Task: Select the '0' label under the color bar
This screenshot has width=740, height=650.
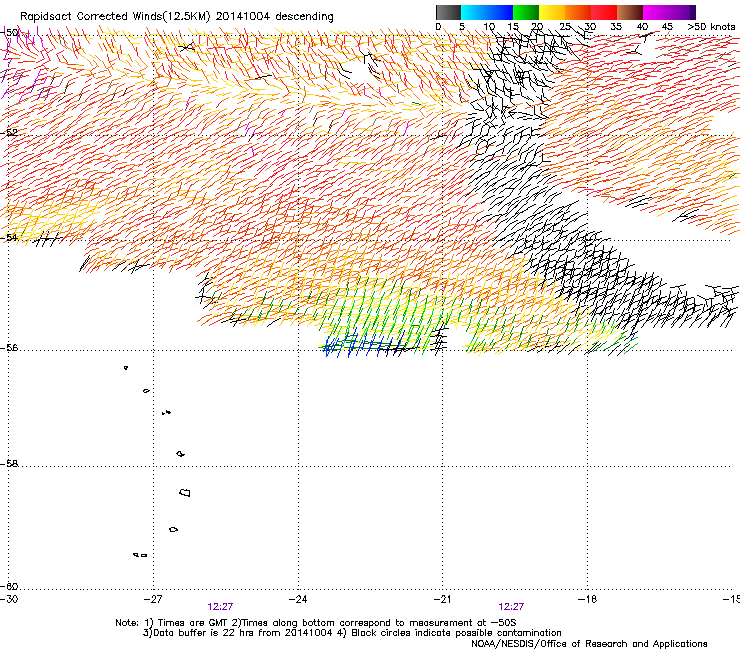Action: pos(438,27)
